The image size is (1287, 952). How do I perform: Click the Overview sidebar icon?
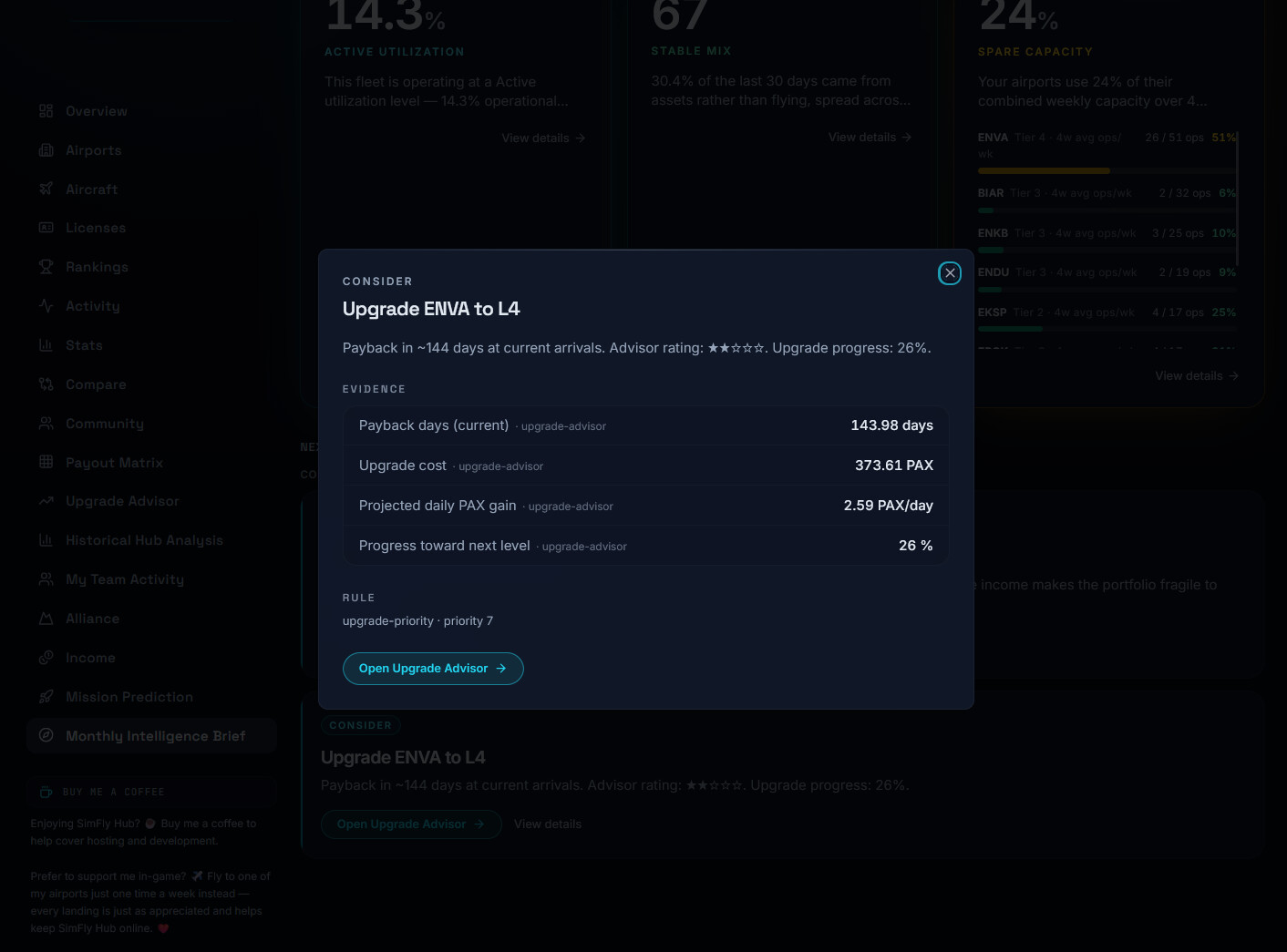[x=46, y=111]
